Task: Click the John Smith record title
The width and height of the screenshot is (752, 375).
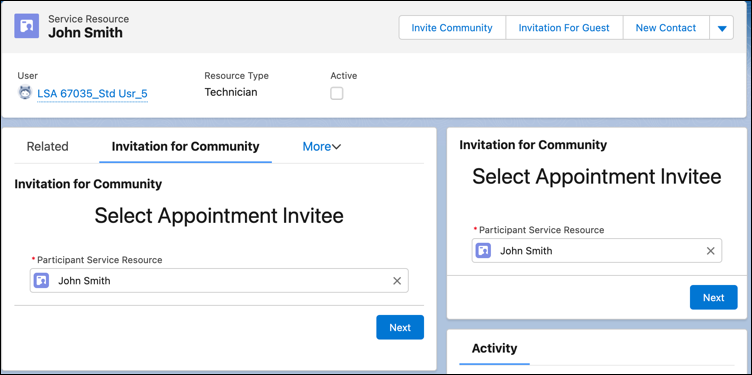Action: click(x=85, y=33)
